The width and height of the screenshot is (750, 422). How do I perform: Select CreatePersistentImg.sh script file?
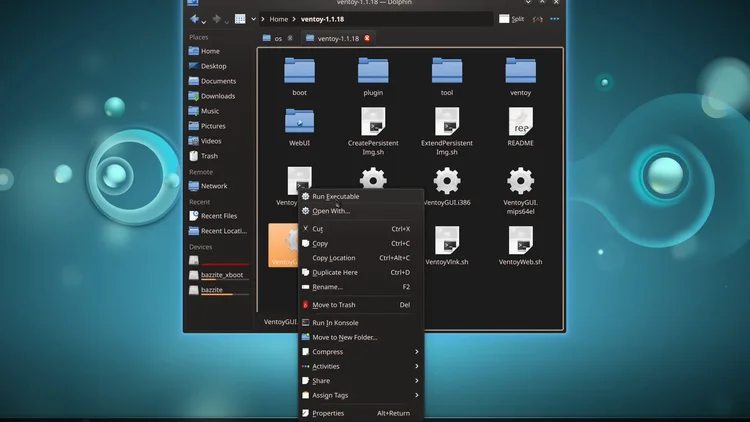pos(373,131)
